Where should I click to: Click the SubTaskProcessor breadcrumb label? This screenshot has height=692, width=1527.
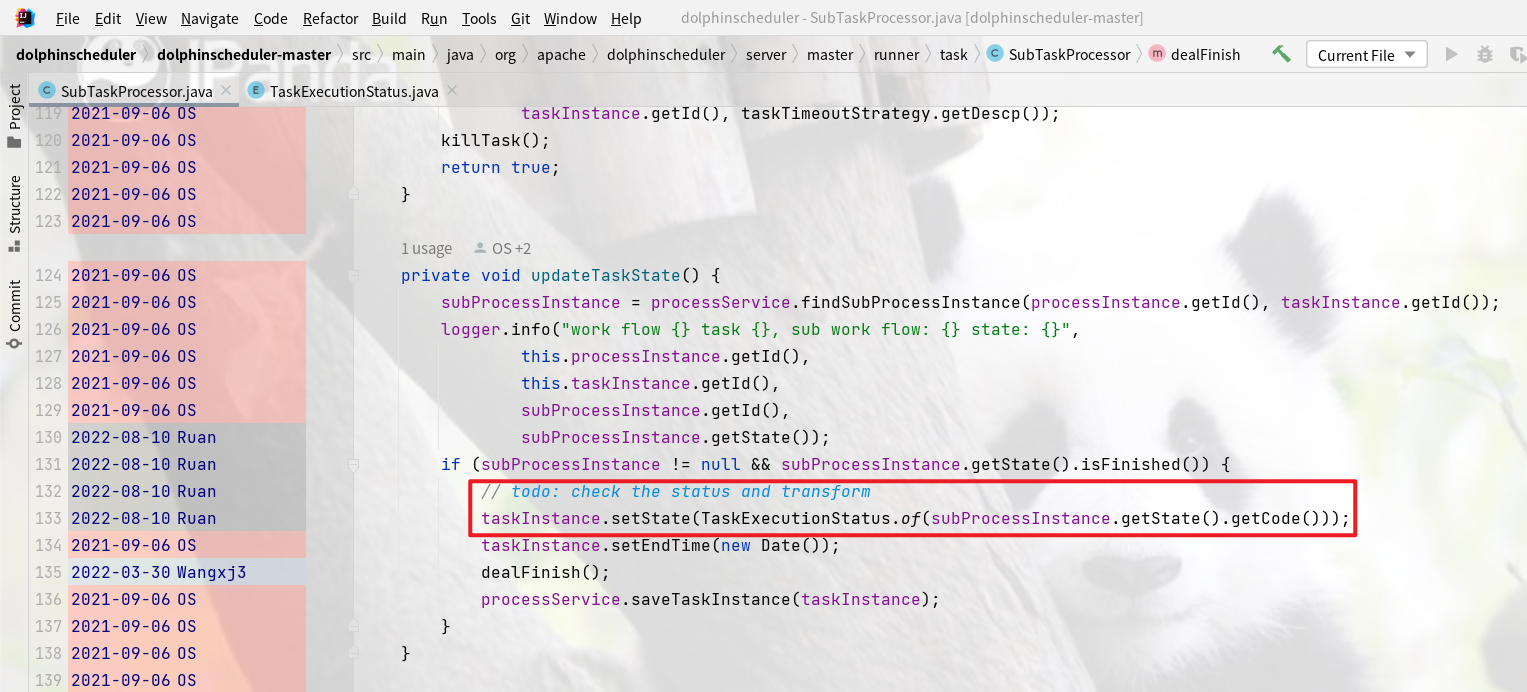click(1069, 54)
